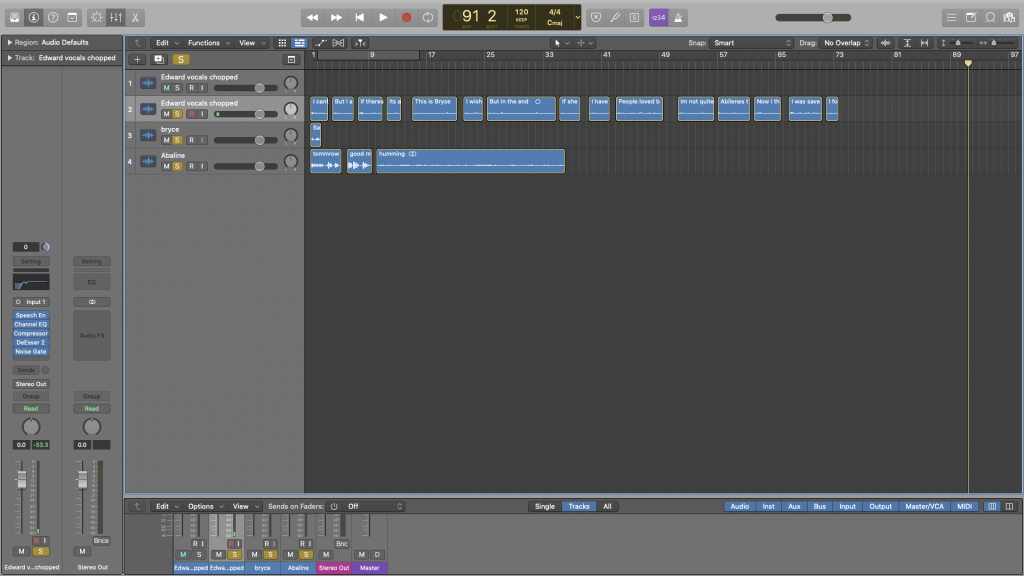Select the humming region

(470, 161)
